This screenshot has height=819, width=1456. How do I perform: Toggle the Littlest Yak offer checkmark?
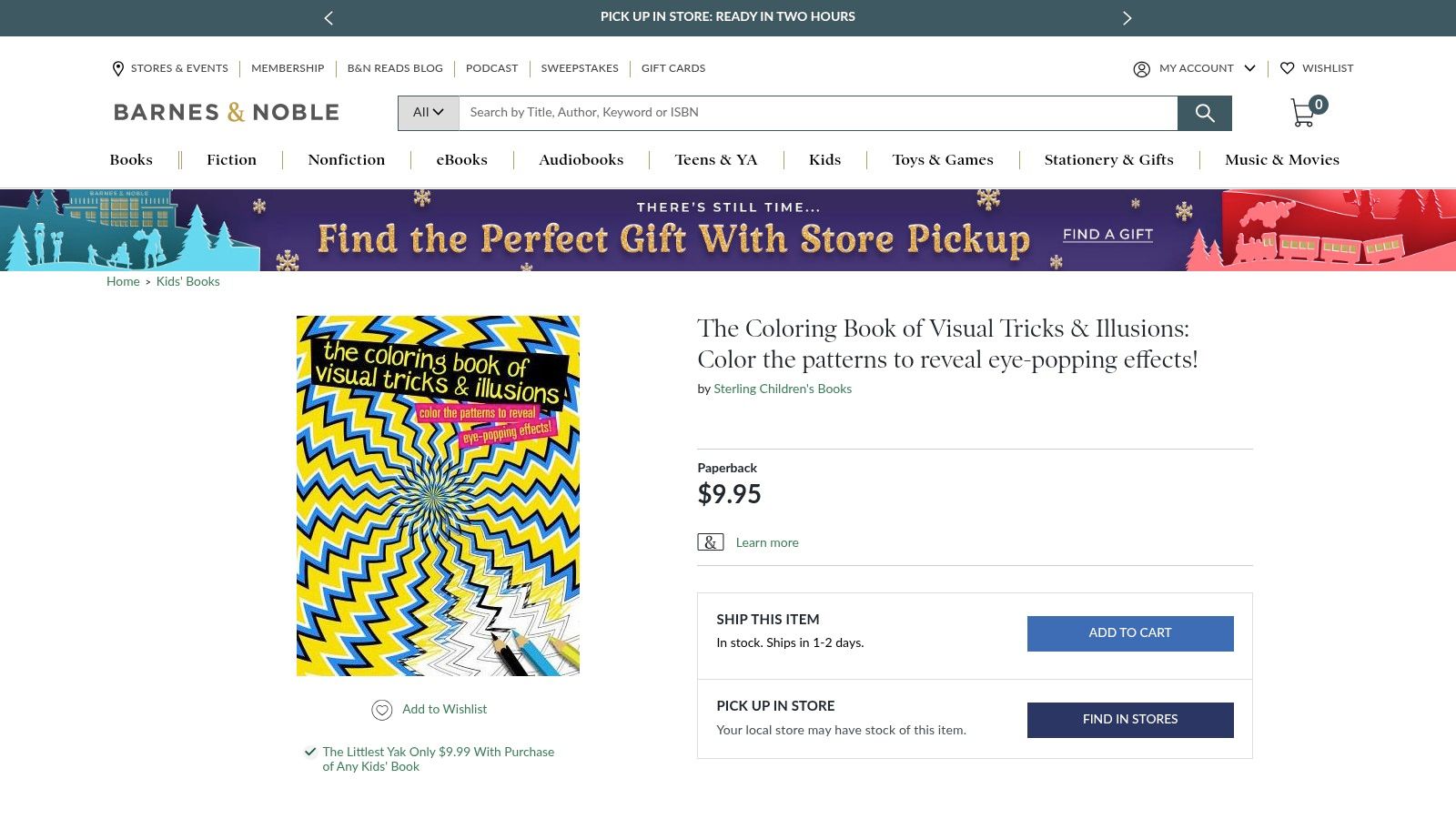tap(308, 752)
